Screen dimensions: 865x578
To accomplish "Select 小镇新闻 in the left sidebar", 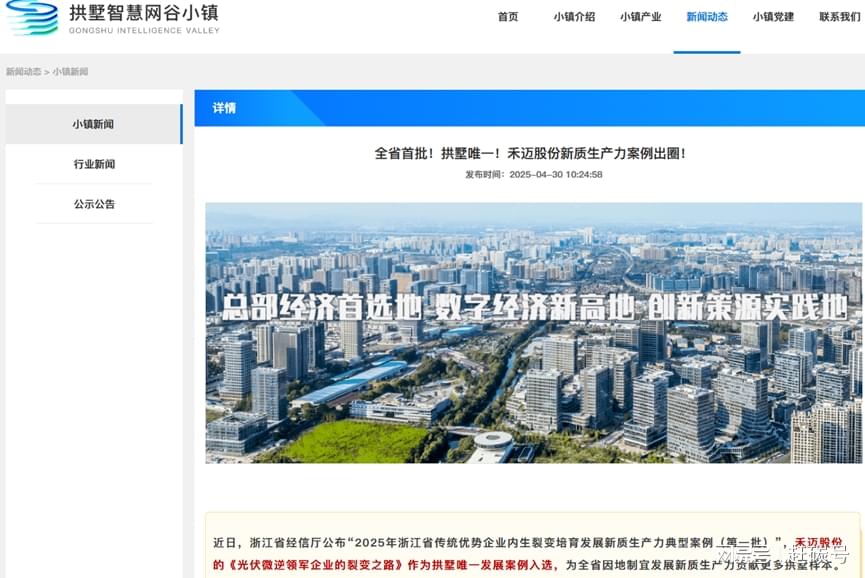I will pyautogui.click(x=93, y=124).
